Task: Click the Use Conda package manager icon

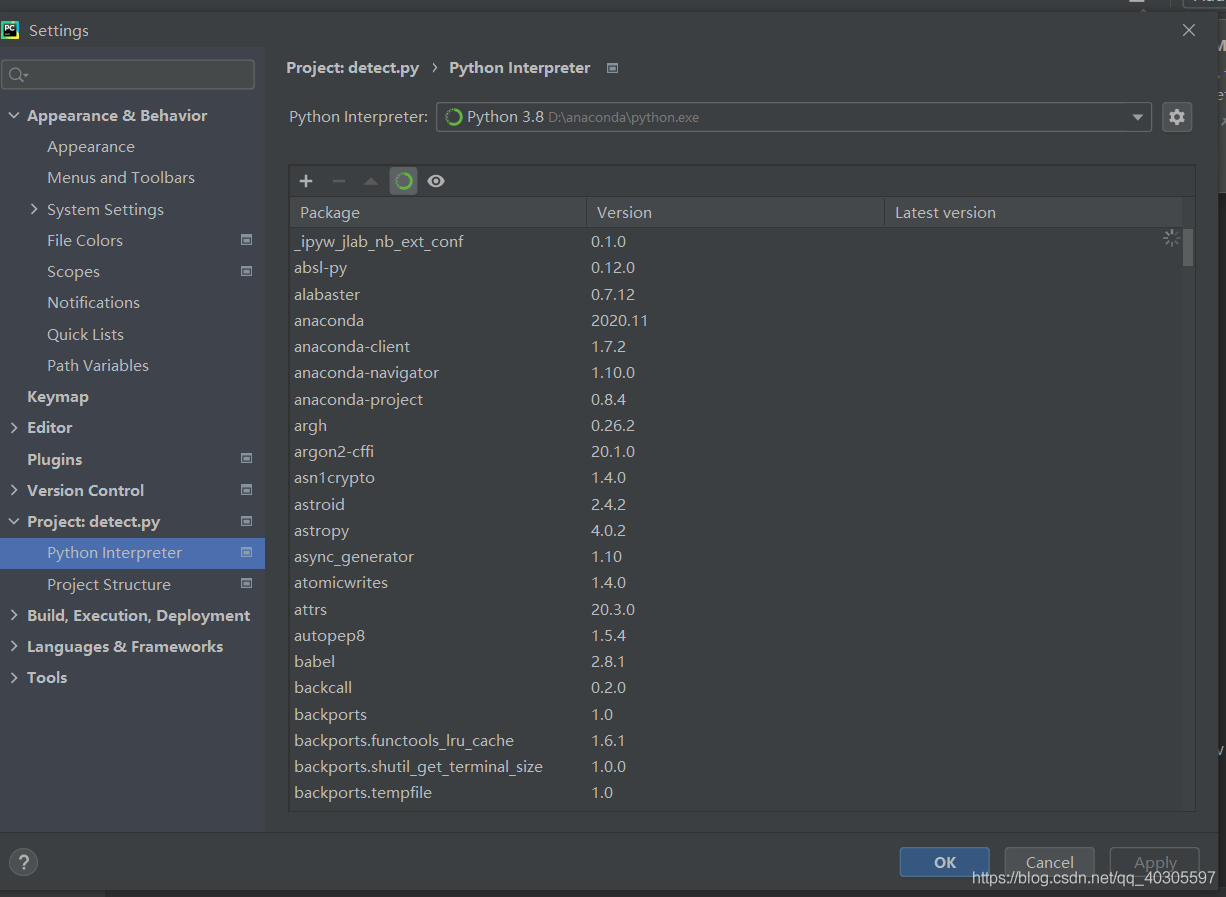Action: pos(404,181)
